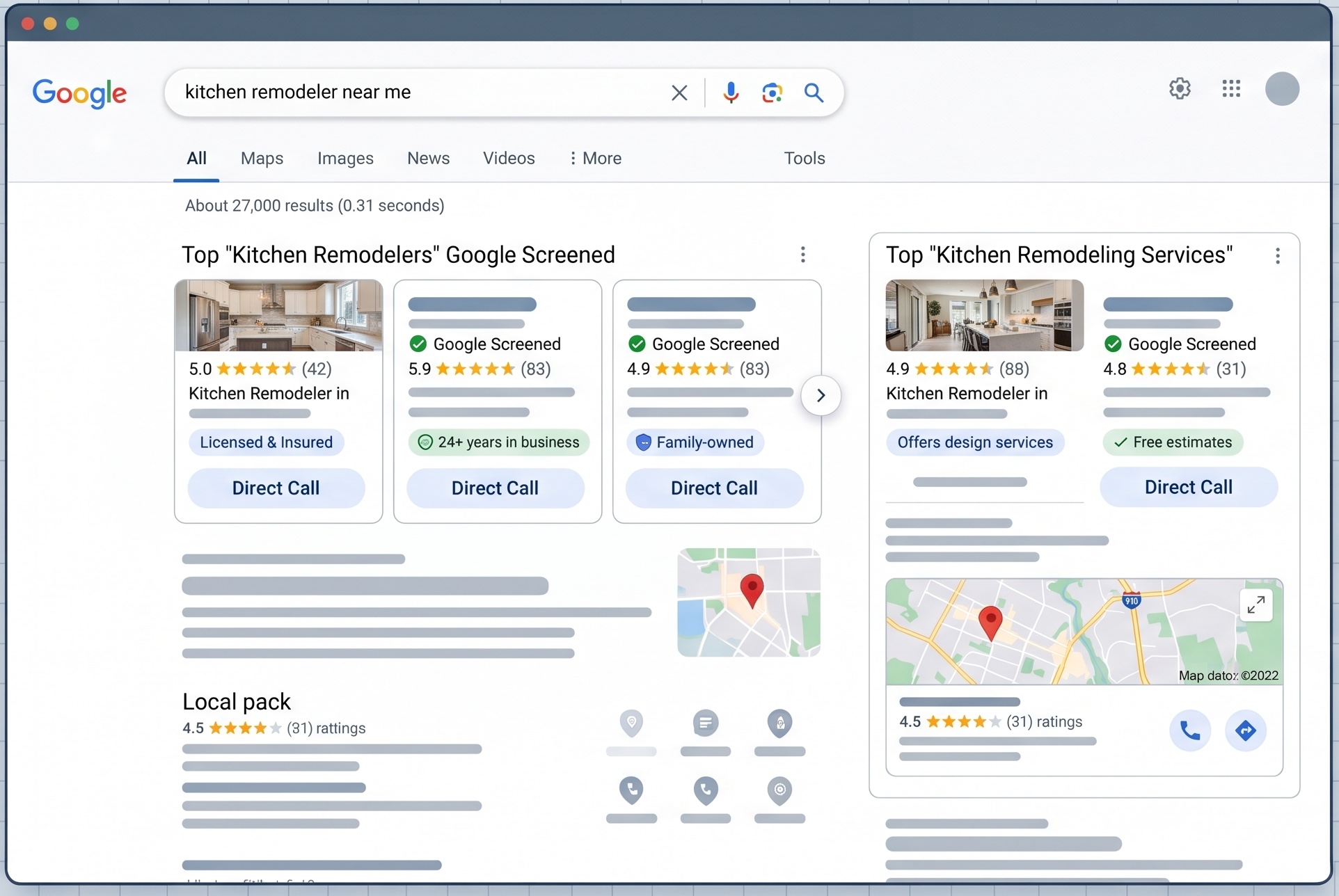Image resolution: width=1339 pixels, height=896 pixels.
Task: Open the Google apps grid icon
Action: tap(1231, 88)
